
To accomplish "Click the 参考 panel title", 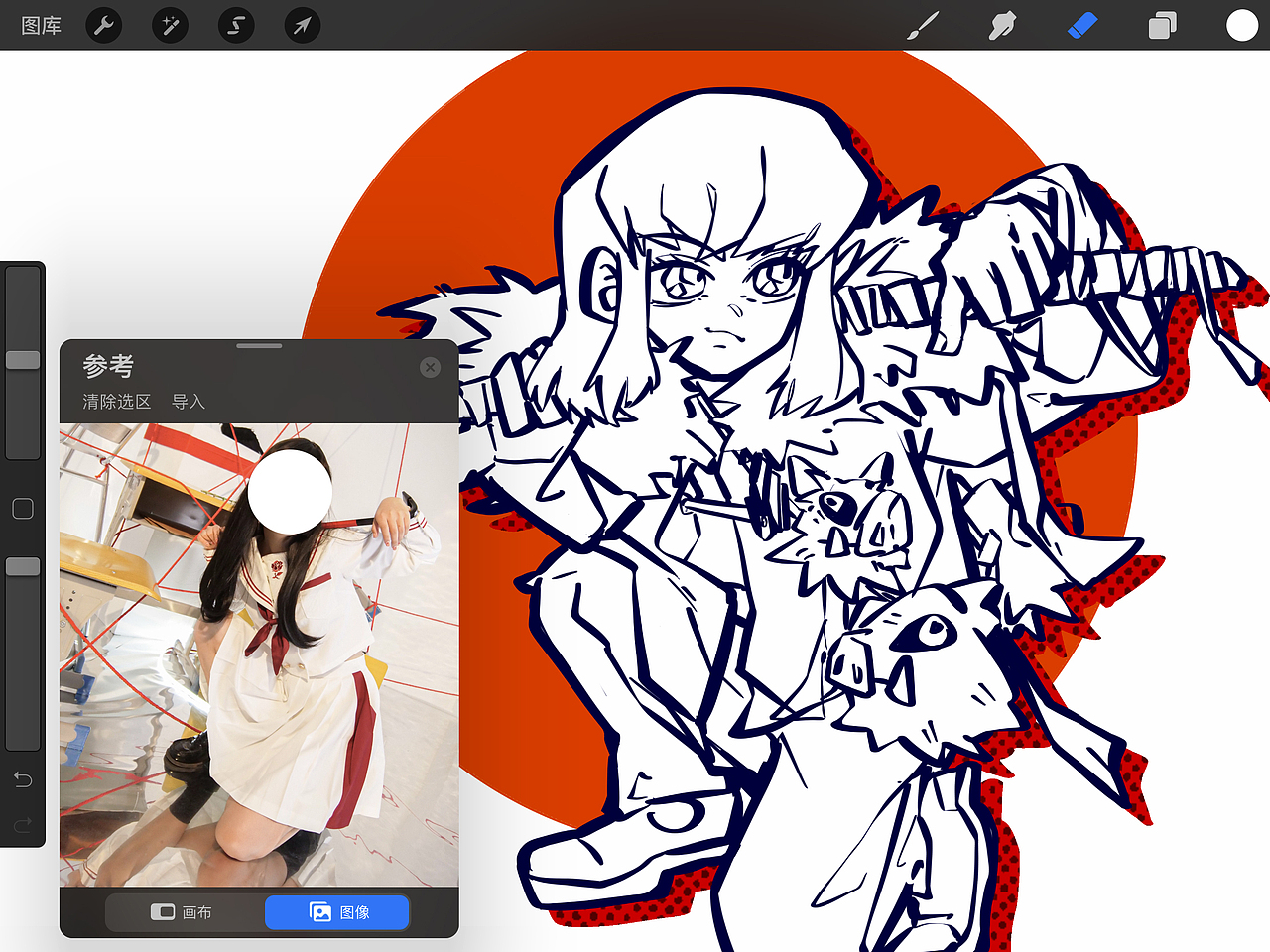I will point(108,366).
